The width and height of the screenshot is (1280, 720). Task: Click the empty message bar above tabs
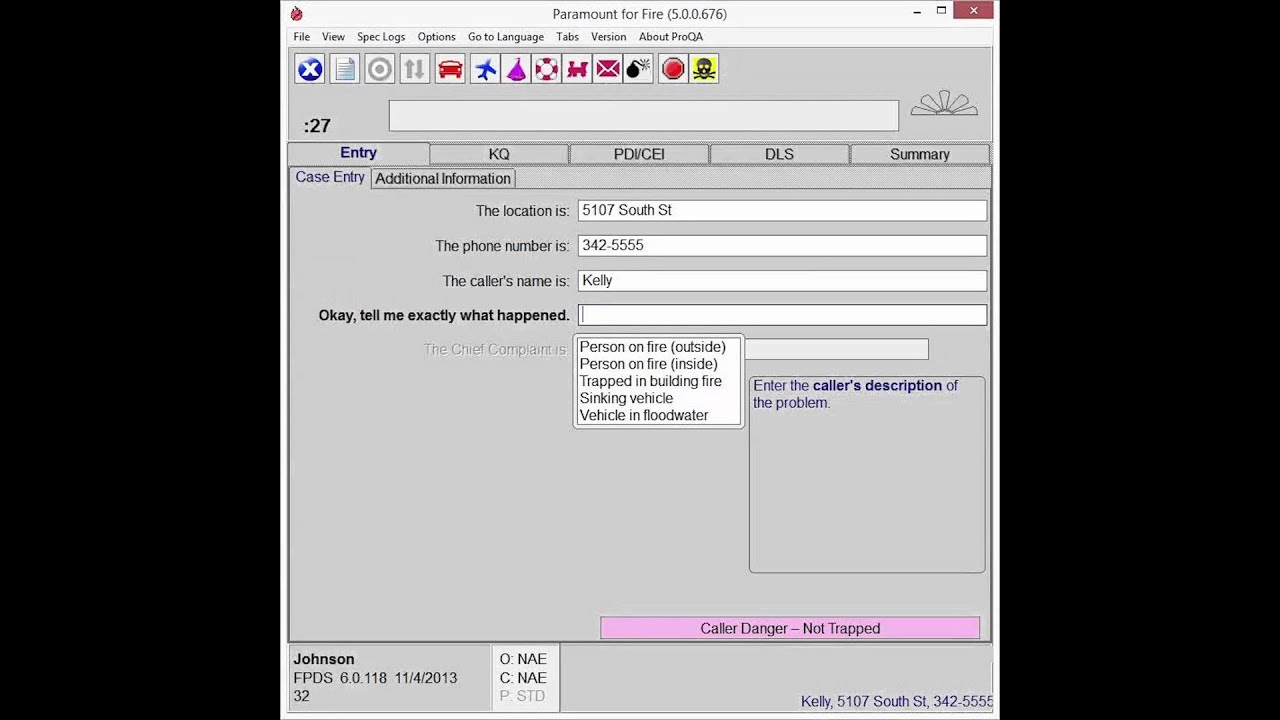(644, 115)
